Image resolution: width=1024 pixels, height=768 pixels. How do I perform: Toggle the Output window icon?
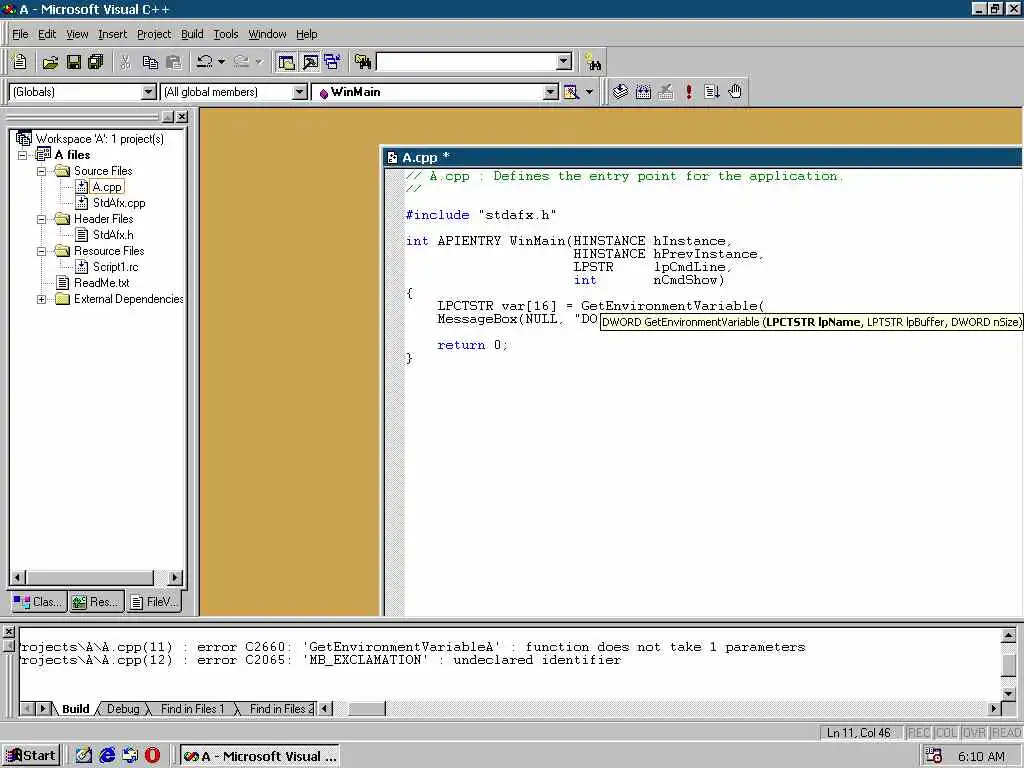(310, 62)
